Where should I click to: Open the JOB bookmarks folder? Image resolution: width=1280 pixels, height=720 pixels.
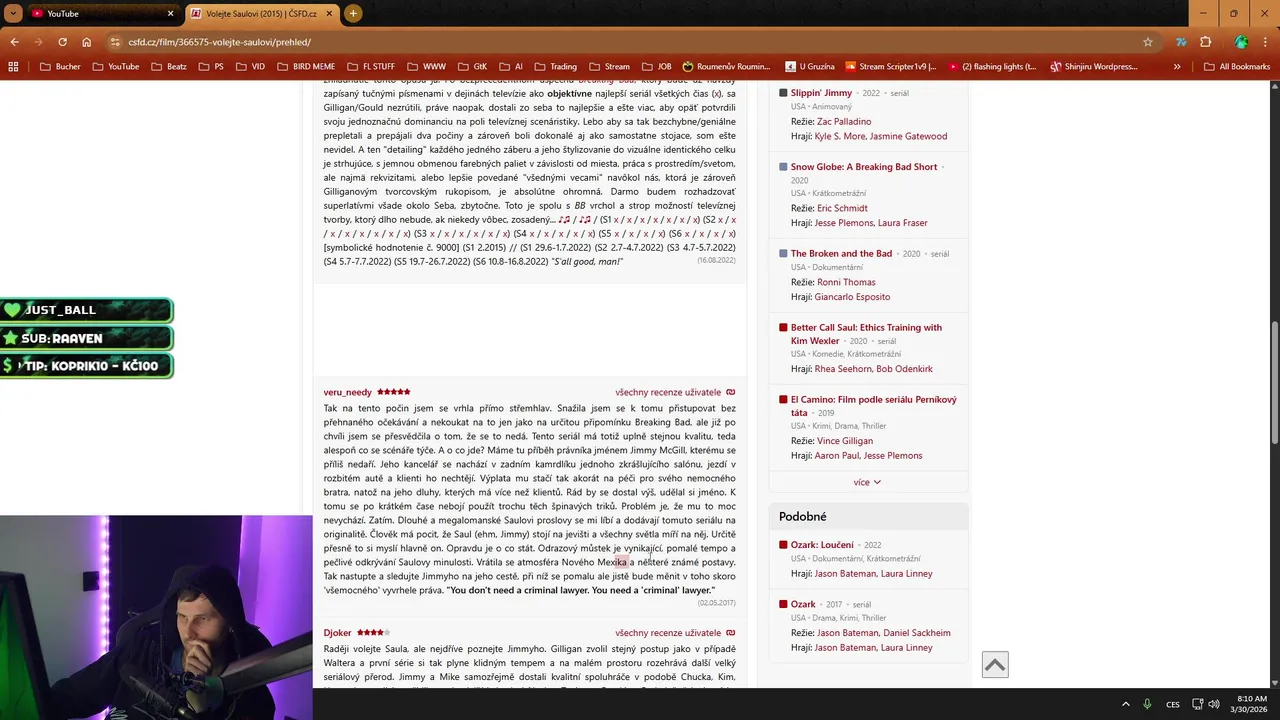[x=656, y=67]
